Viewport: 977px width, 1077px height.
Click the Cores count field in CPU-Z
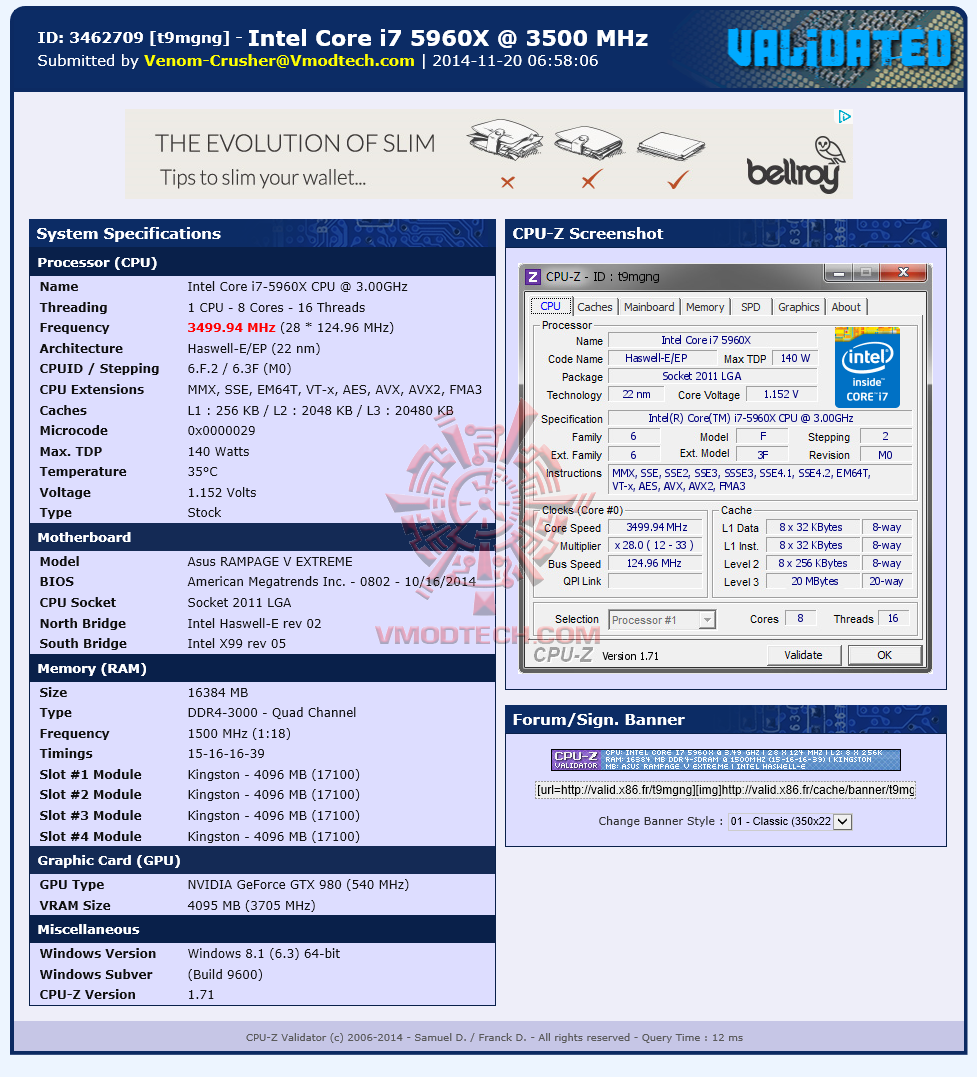pos(800,619)
